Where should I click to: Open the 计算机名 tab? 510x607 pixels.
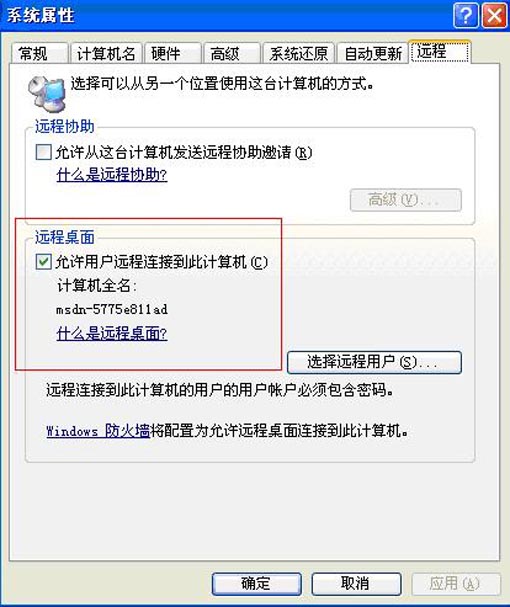pos(105,53)
